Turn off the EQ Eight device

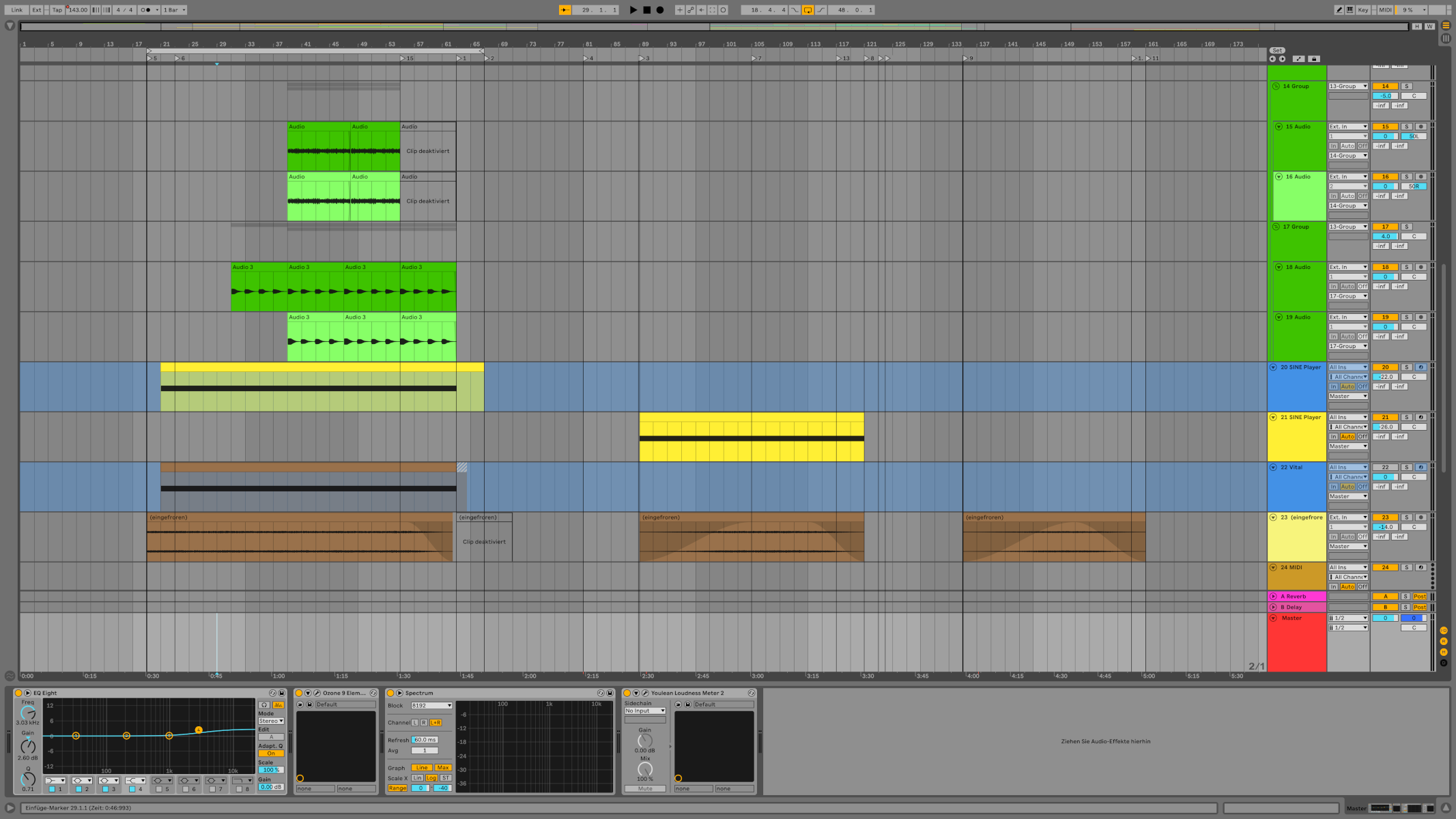tap(18, 693)
